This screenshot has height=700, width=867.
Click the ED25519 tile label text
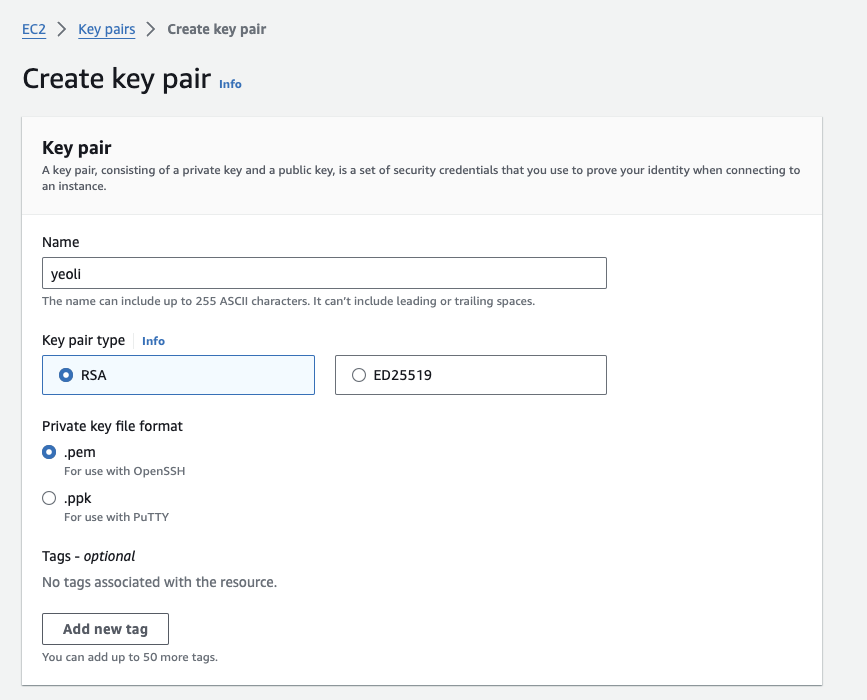[403, 375]
